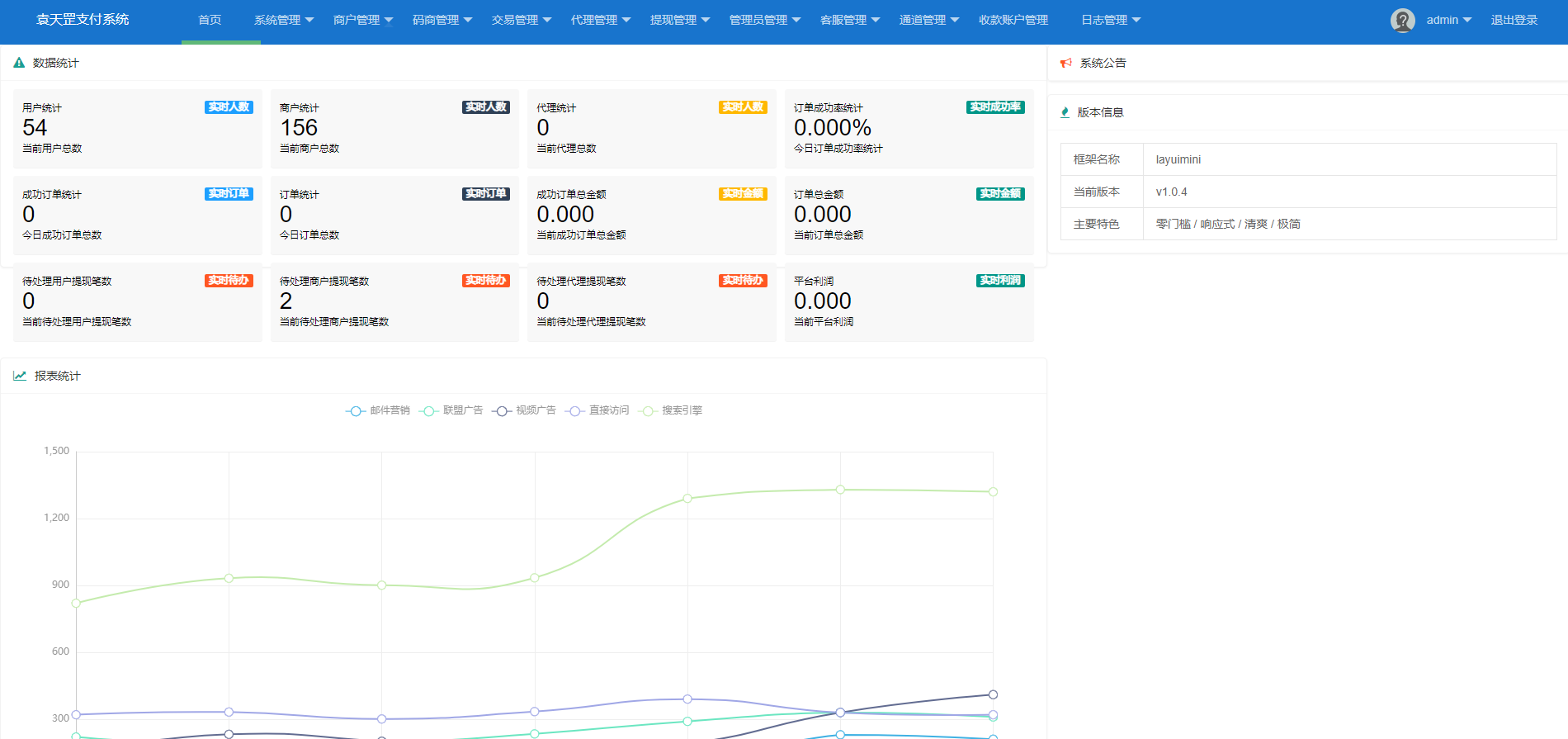The image size is (1568, 739).
Task: Click the system announcement megaphone icon
Action: [x=1065, y=63]
